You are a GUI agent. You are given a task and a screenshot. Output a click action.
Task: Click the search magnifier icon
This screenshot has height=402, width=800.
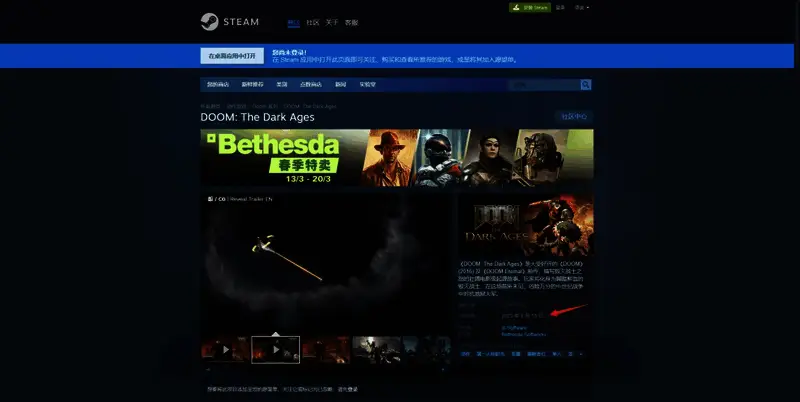pyautogui.click(x=586, y=85)
